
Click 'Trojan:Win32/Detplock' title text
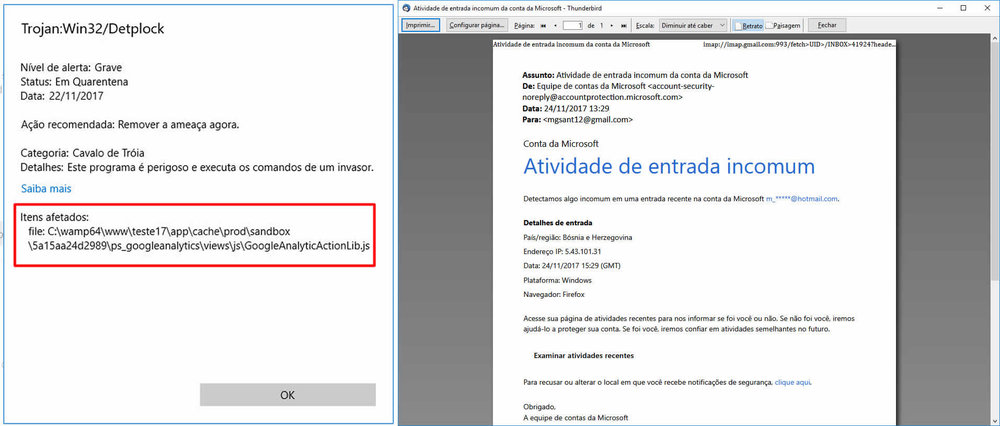93,28
